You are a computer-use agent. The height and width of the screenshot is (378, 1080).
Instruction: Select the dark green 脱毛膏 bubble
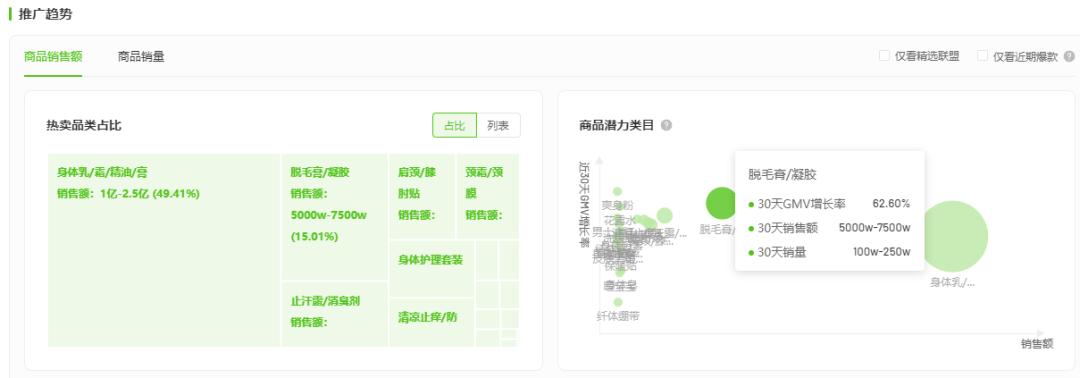tap(721, 202)
